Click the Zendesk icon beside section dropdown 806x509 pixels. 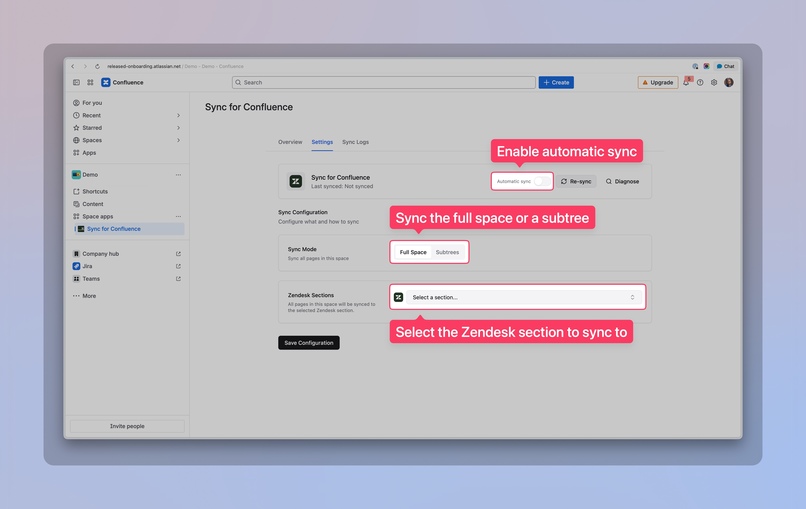pos(398,297)
